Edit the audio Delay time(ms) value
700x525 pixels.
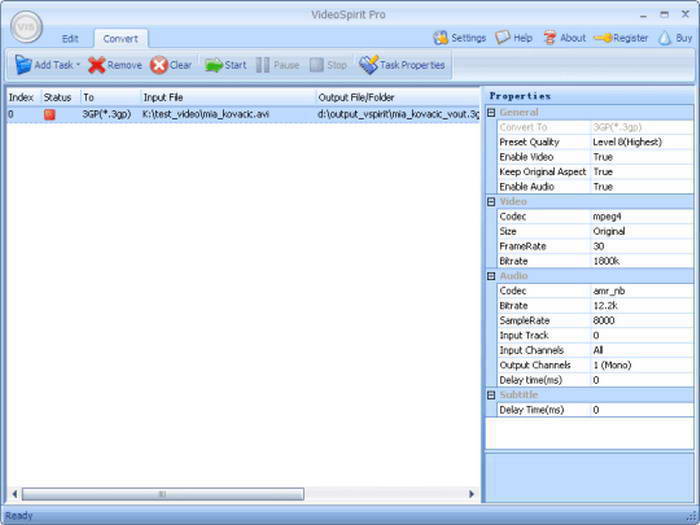[x=642, y=380]
